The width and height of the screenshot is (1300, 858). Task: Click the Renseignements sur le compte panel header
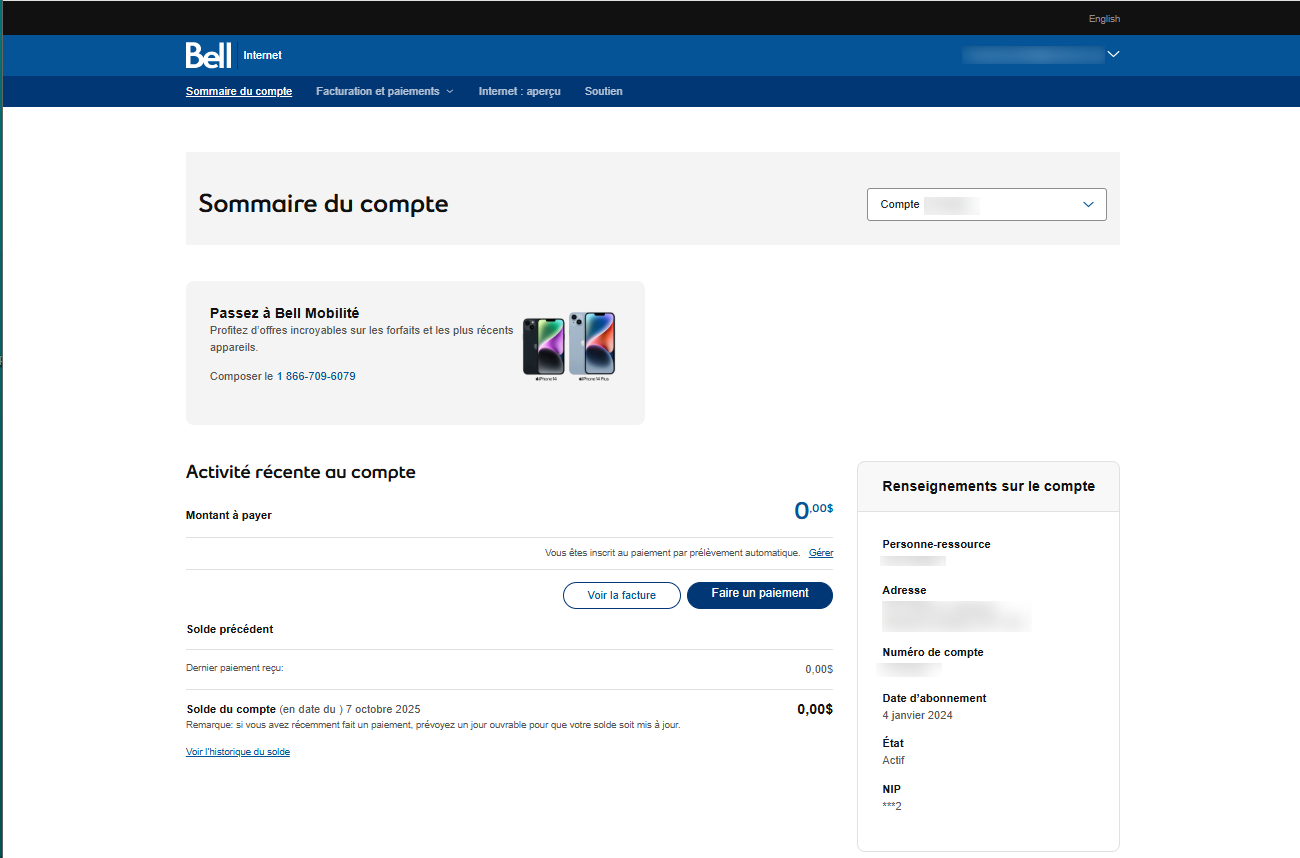click(x=988, y=486)
